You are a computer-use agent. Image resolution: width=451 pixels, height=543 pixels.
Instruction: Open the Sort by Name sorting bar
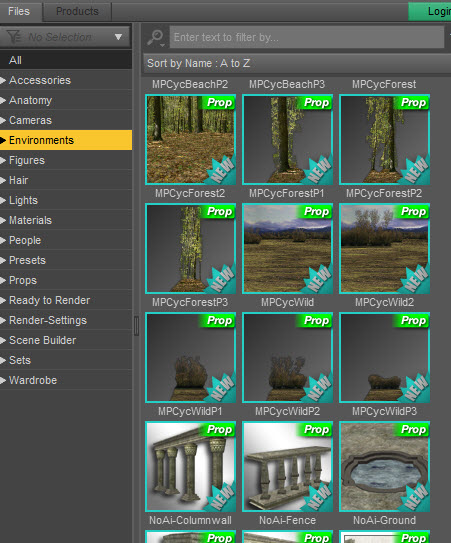pos(297,63)
